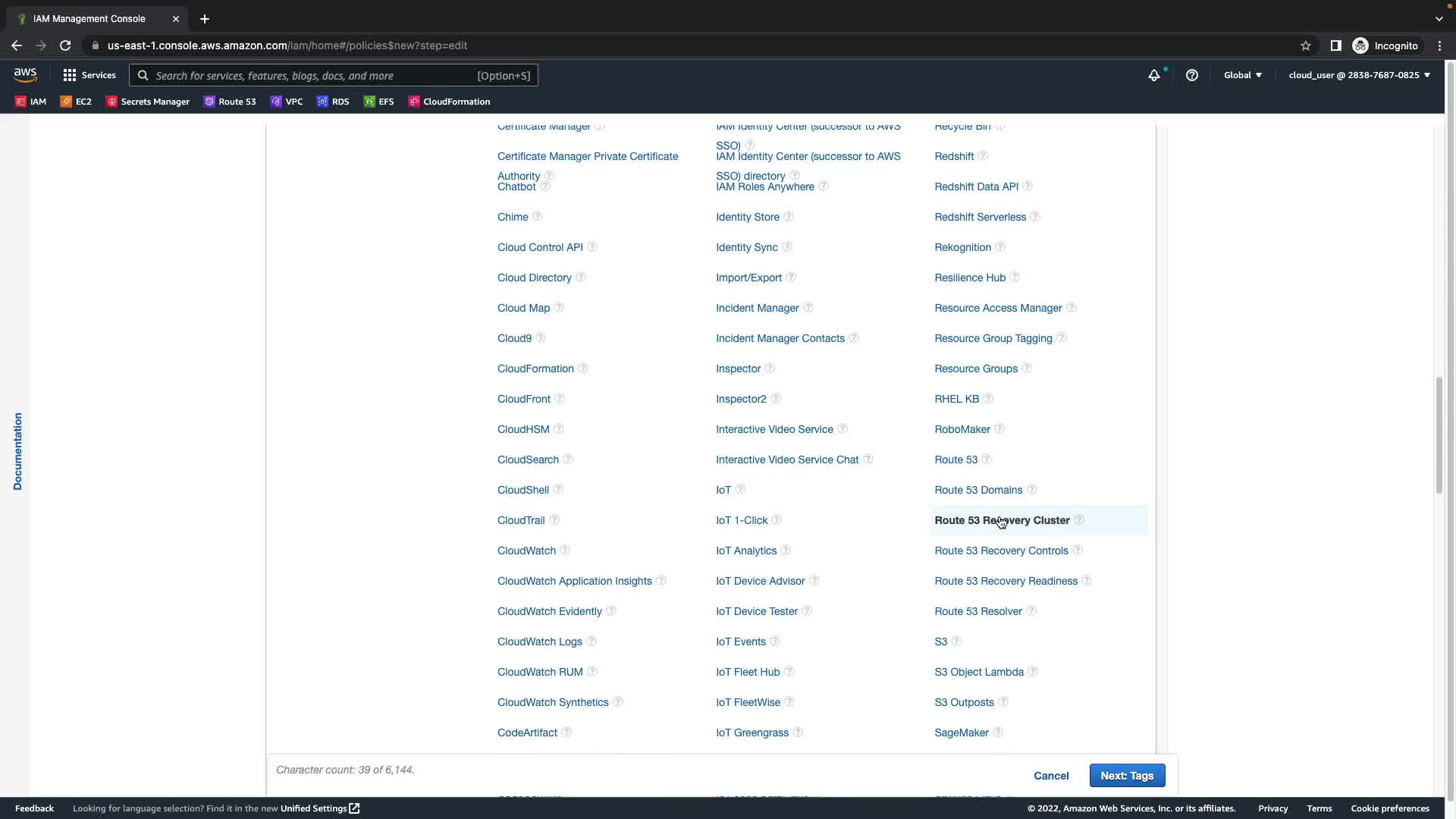
Task: Click the page vertical scrollbar thumb
Action: coord(1439,436)
